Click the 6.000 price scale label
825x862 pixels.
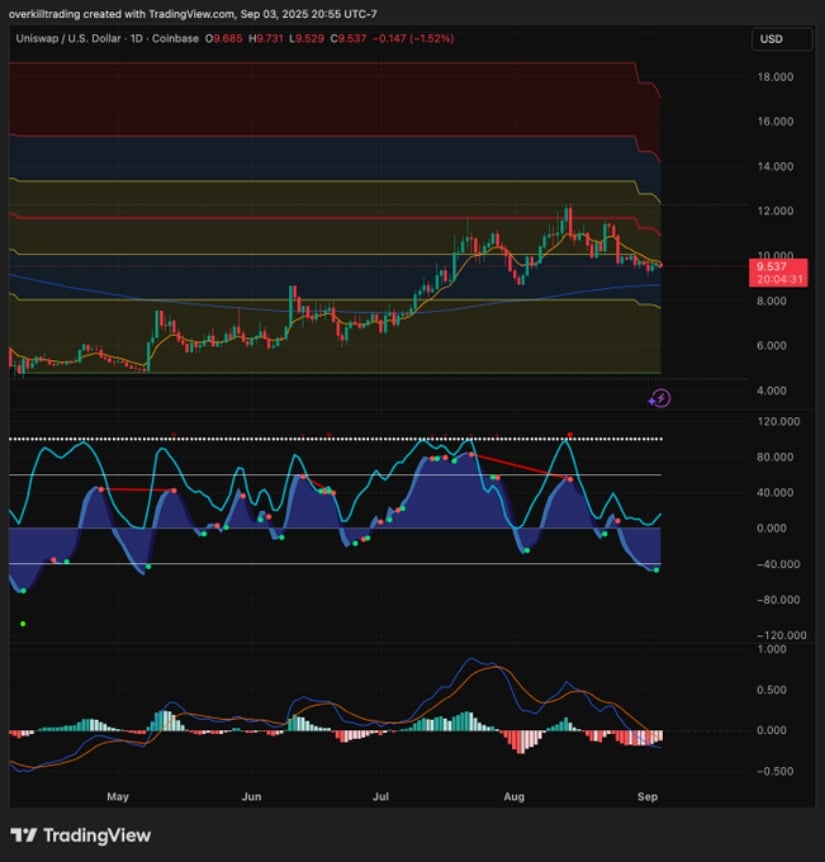772,346
